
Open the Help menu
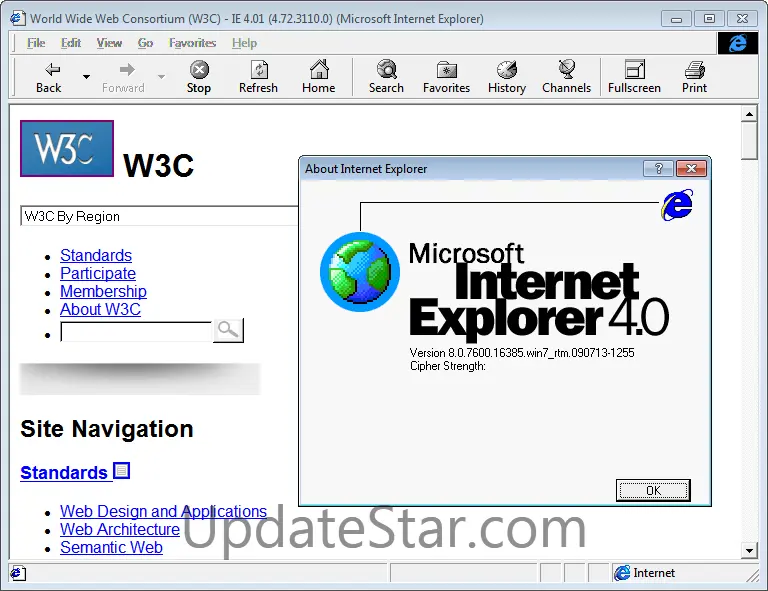click(244, 43)
